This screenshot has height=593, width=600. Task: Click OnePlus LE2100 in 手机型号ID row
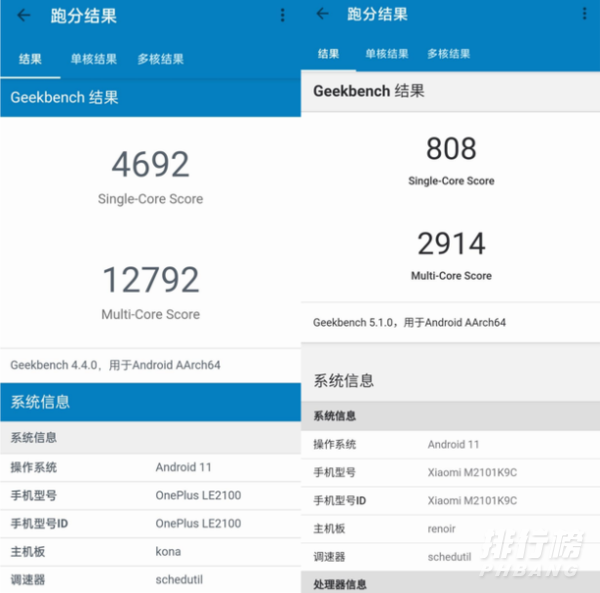point(198,523)
